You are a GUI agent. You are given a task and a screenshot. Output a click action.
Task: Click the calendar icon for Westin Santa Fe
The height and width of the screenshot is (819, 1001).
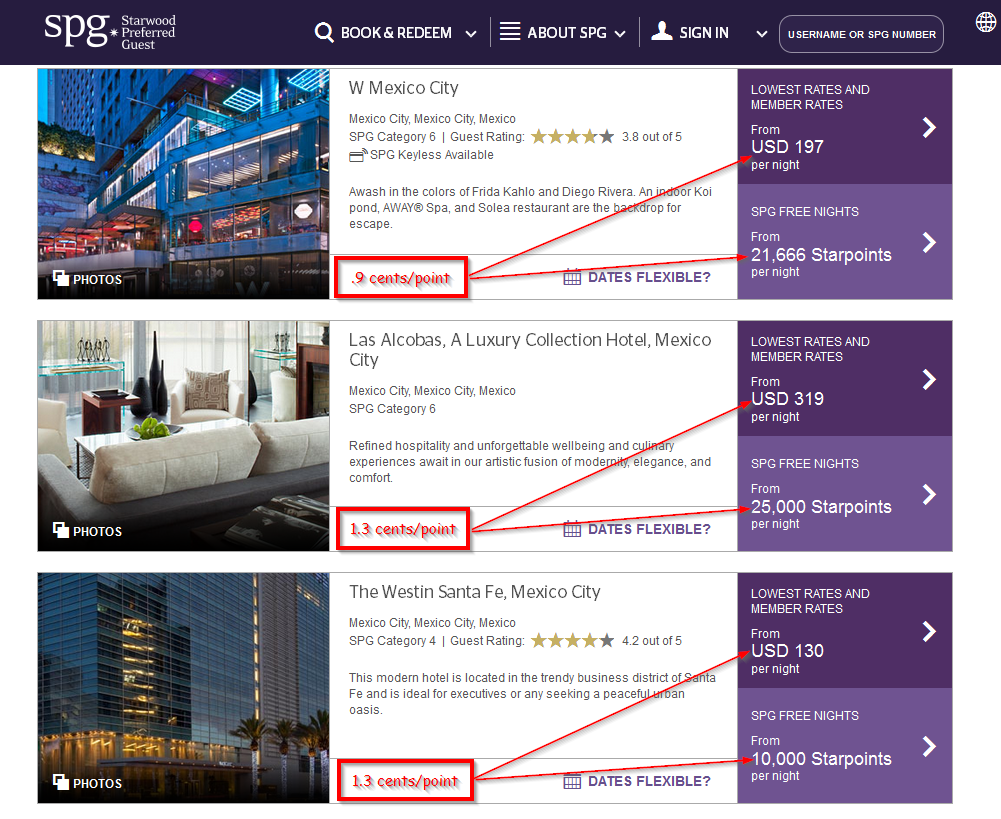point(572,781)
